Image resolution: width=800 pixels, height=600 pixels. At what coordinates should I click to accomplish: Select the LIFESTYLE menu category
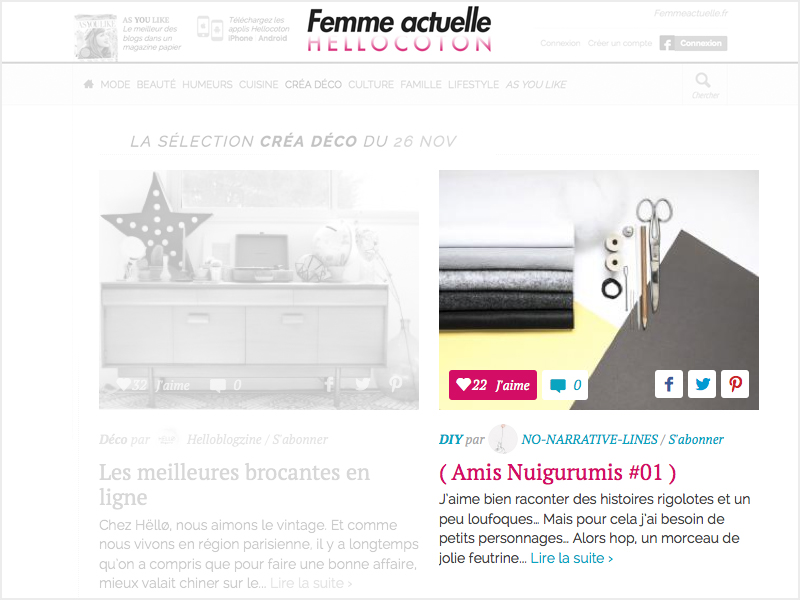tap(473, 85)
